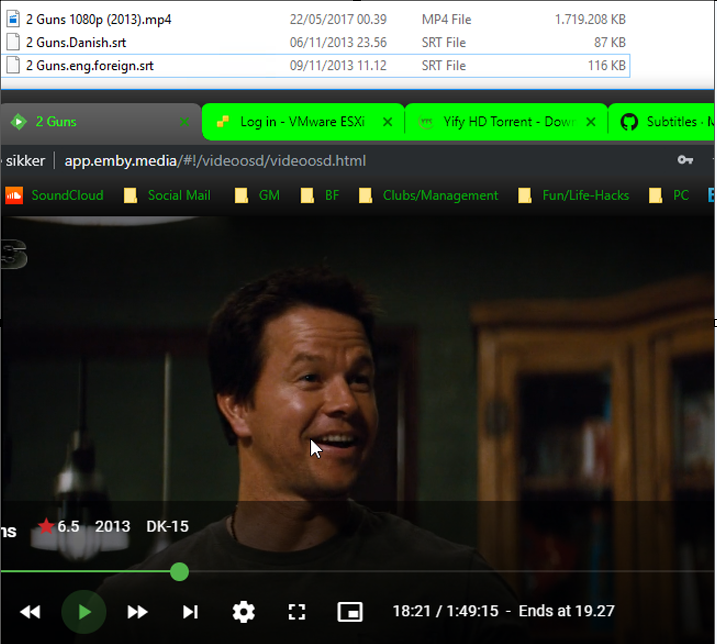Open the Social Mail bookmark folder
The width and height of the screenshot is (717, 644).
pyautogui.click(x=167, y=195)
